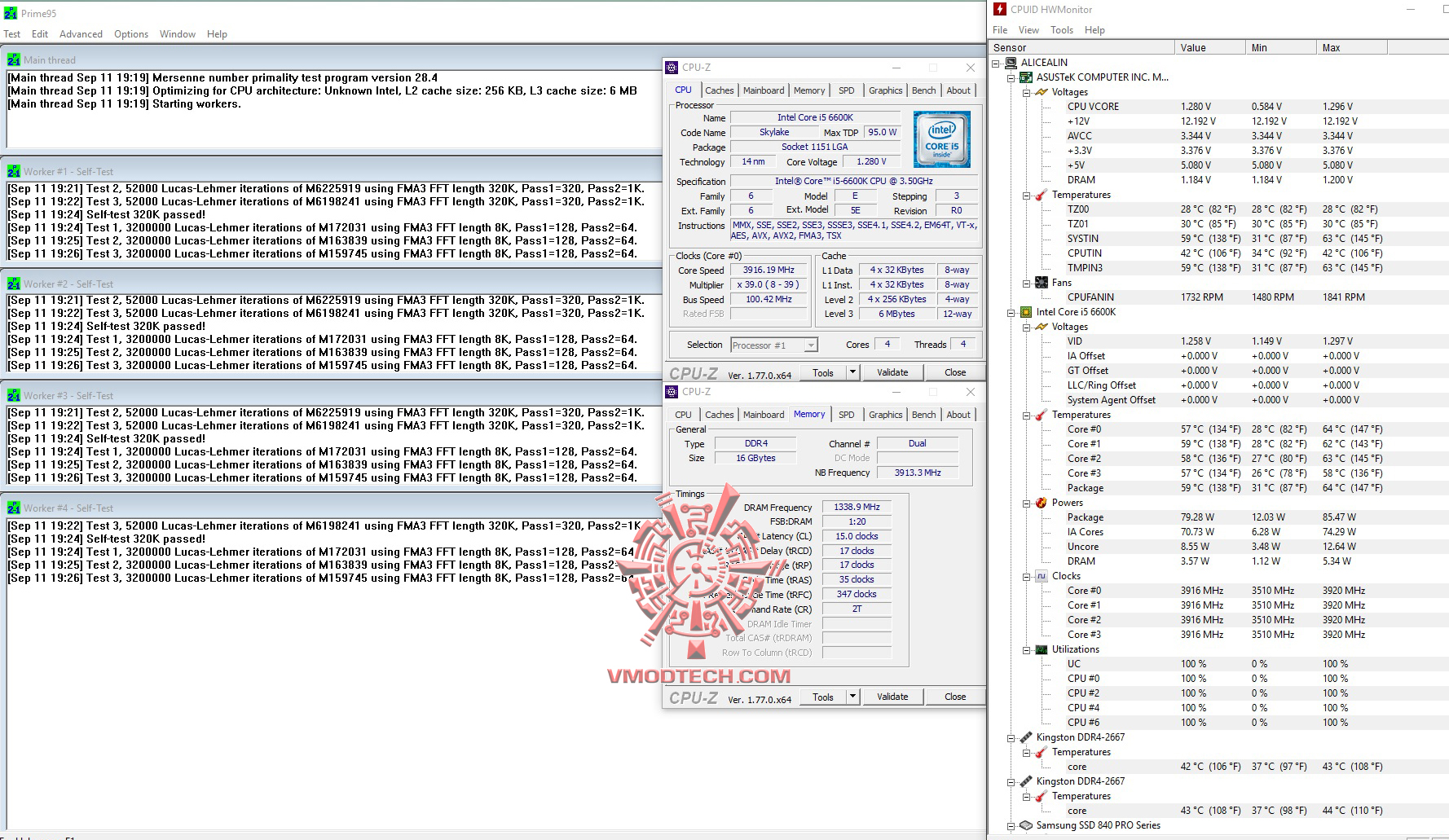Open the Tools dropdown arrow in CPU-Z Memory window
Image resolution: width=1449 pixels, height=840 pixels.
852,697
